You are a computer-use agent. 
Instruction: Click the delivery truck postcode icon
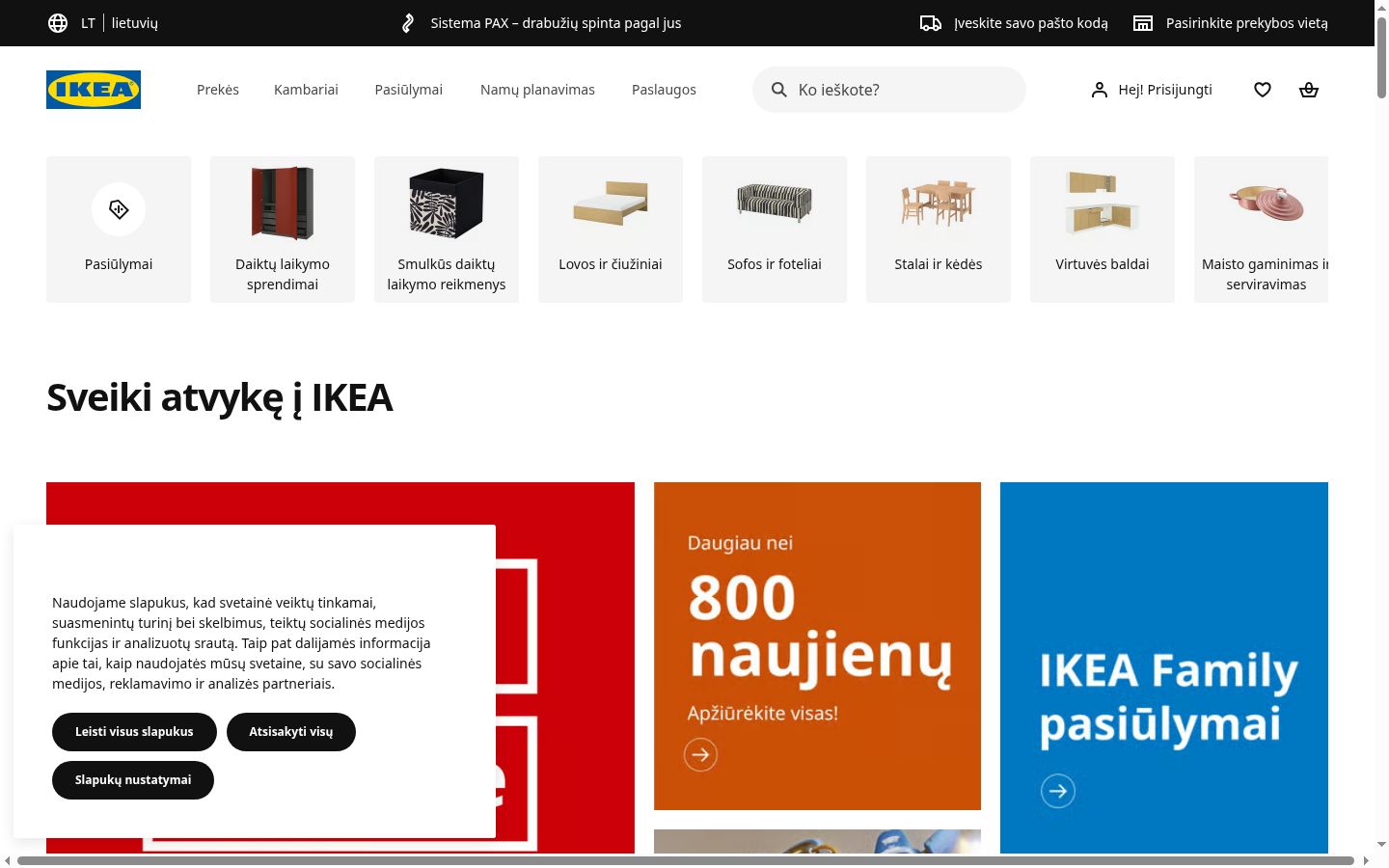931,23
